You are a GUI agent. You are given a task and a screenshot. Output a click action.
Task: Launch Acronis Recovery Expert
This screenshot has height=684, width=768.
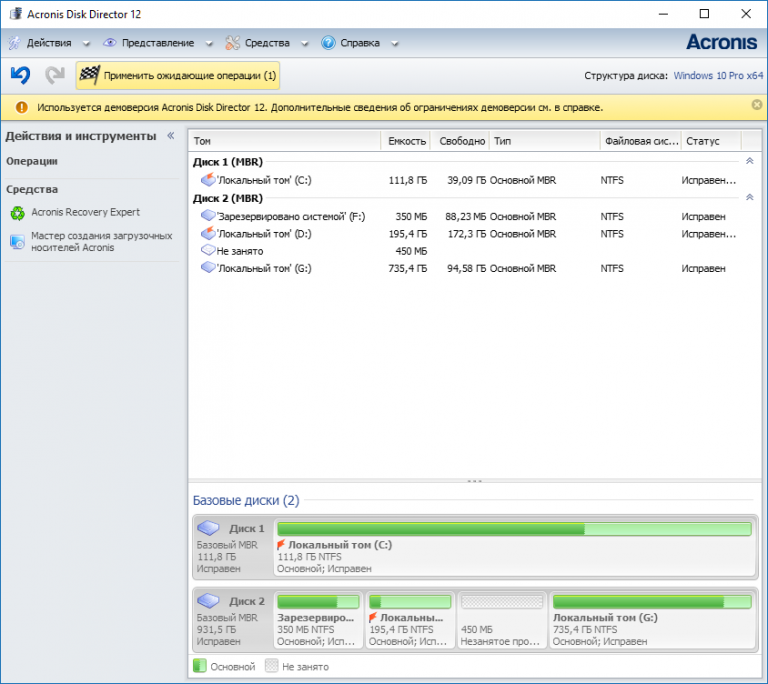point(85,212)
